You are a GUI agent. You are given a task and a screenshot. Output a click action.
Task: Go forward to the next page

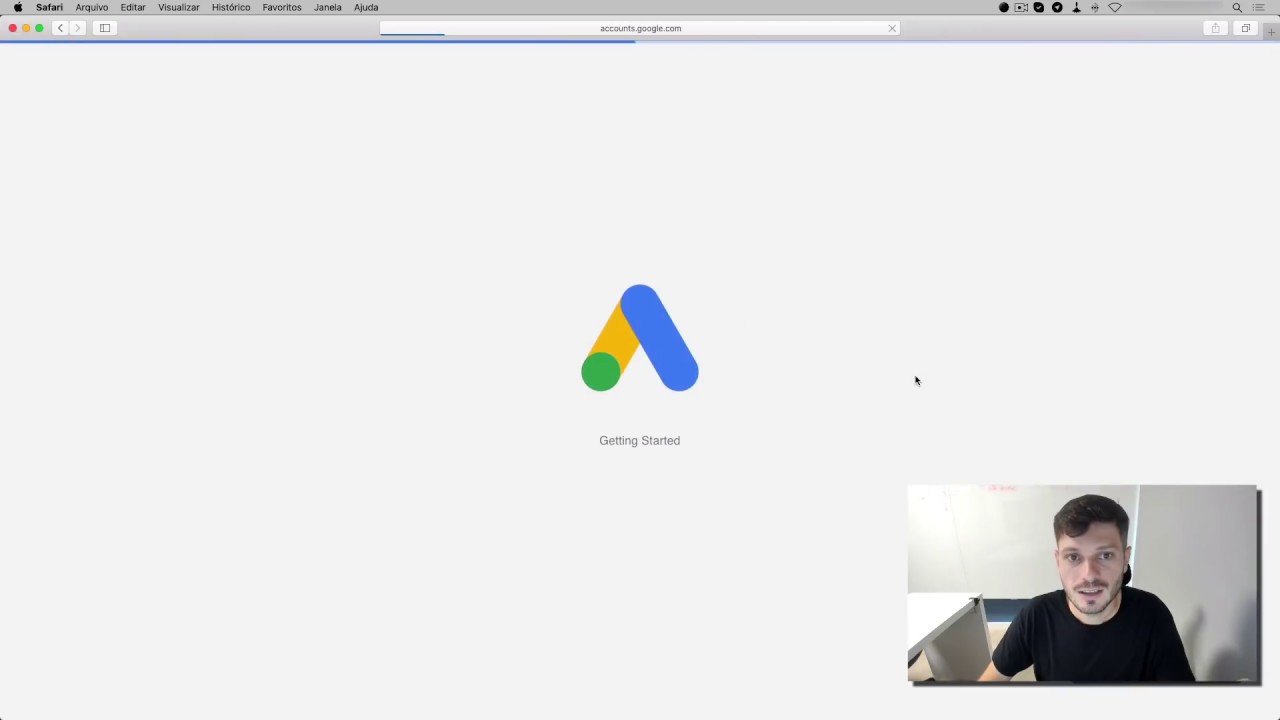pos(77,28)
